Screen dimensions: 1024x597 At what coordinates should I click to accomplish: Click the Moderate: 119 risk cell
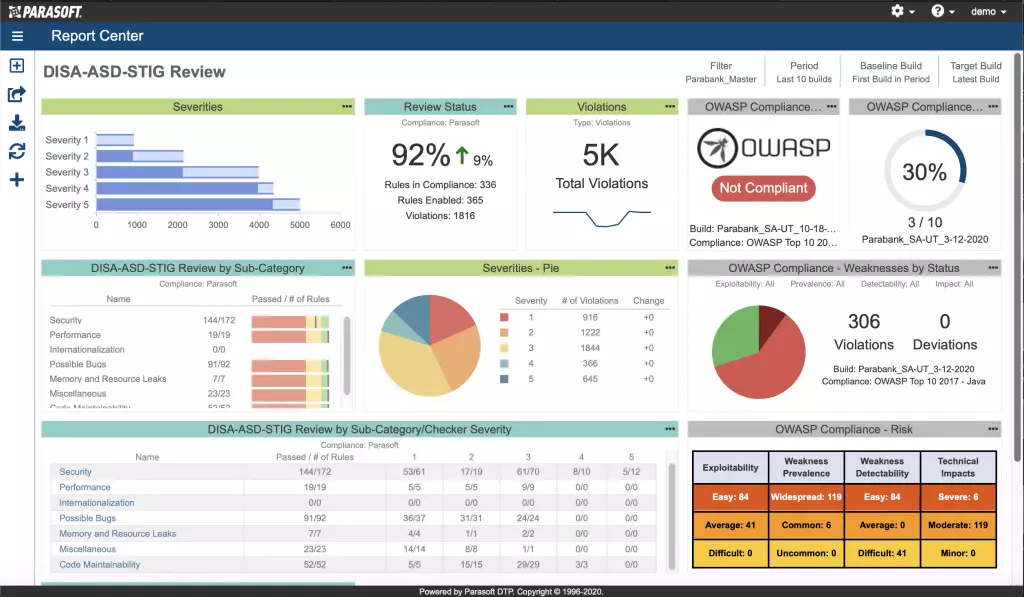(x=958, y=525)
